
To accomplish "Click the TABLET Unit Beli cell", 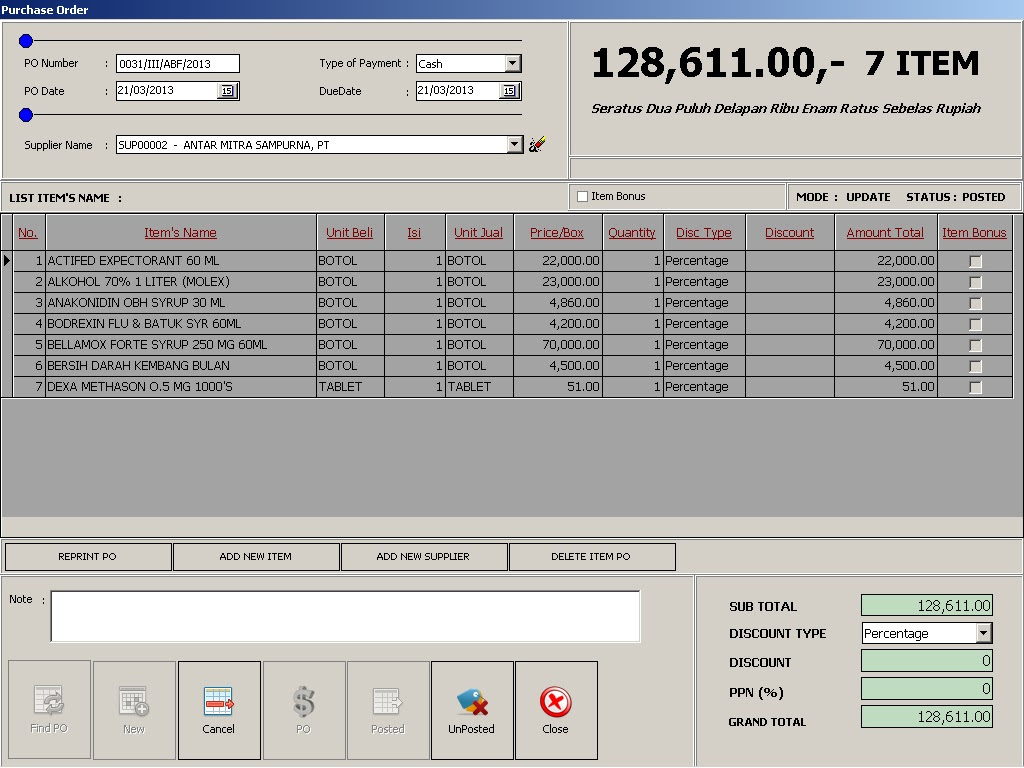I will click(x=351, y=387).
